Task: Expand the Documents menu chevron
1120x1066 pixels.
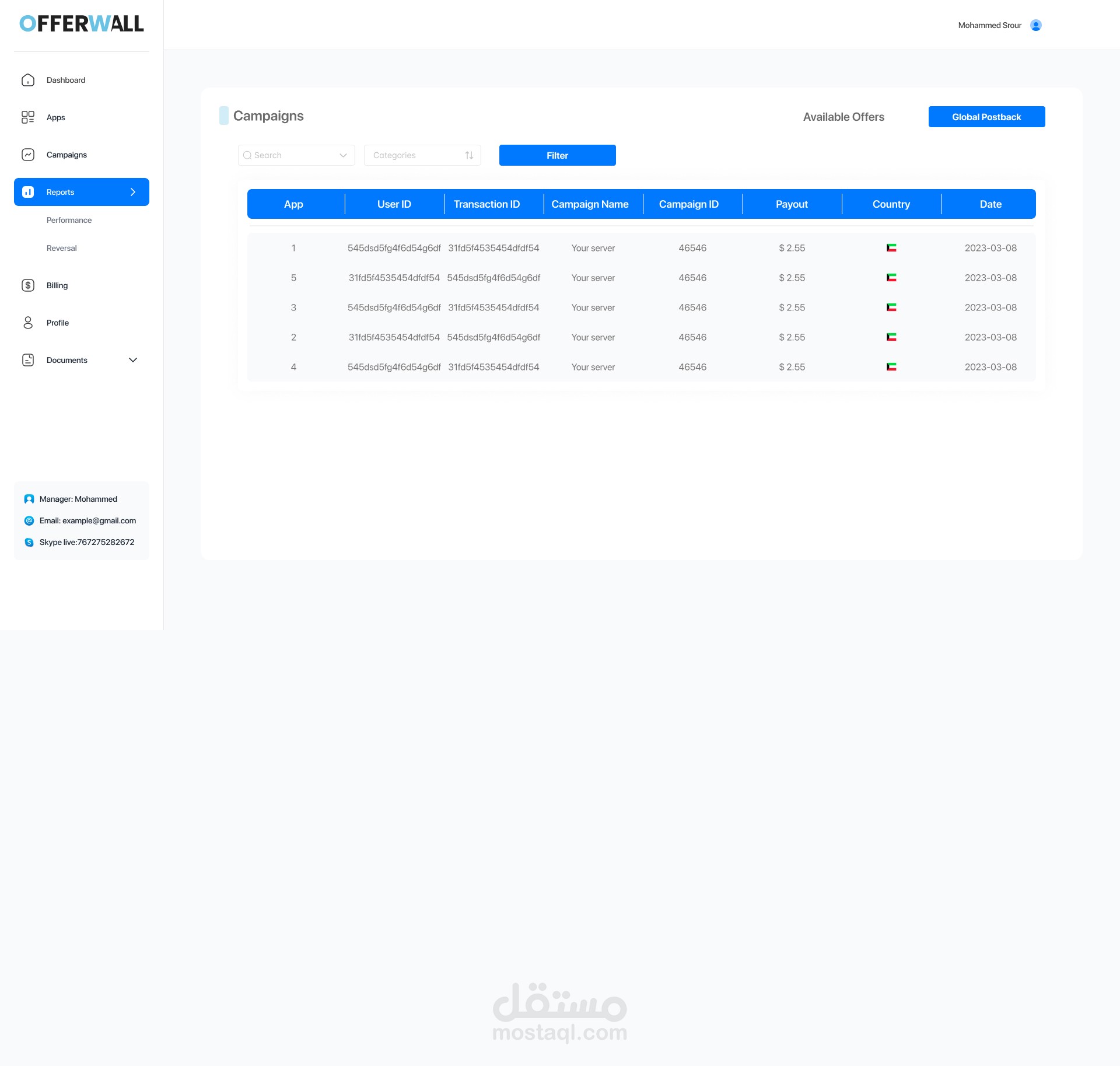Action: tap(133, 360)
